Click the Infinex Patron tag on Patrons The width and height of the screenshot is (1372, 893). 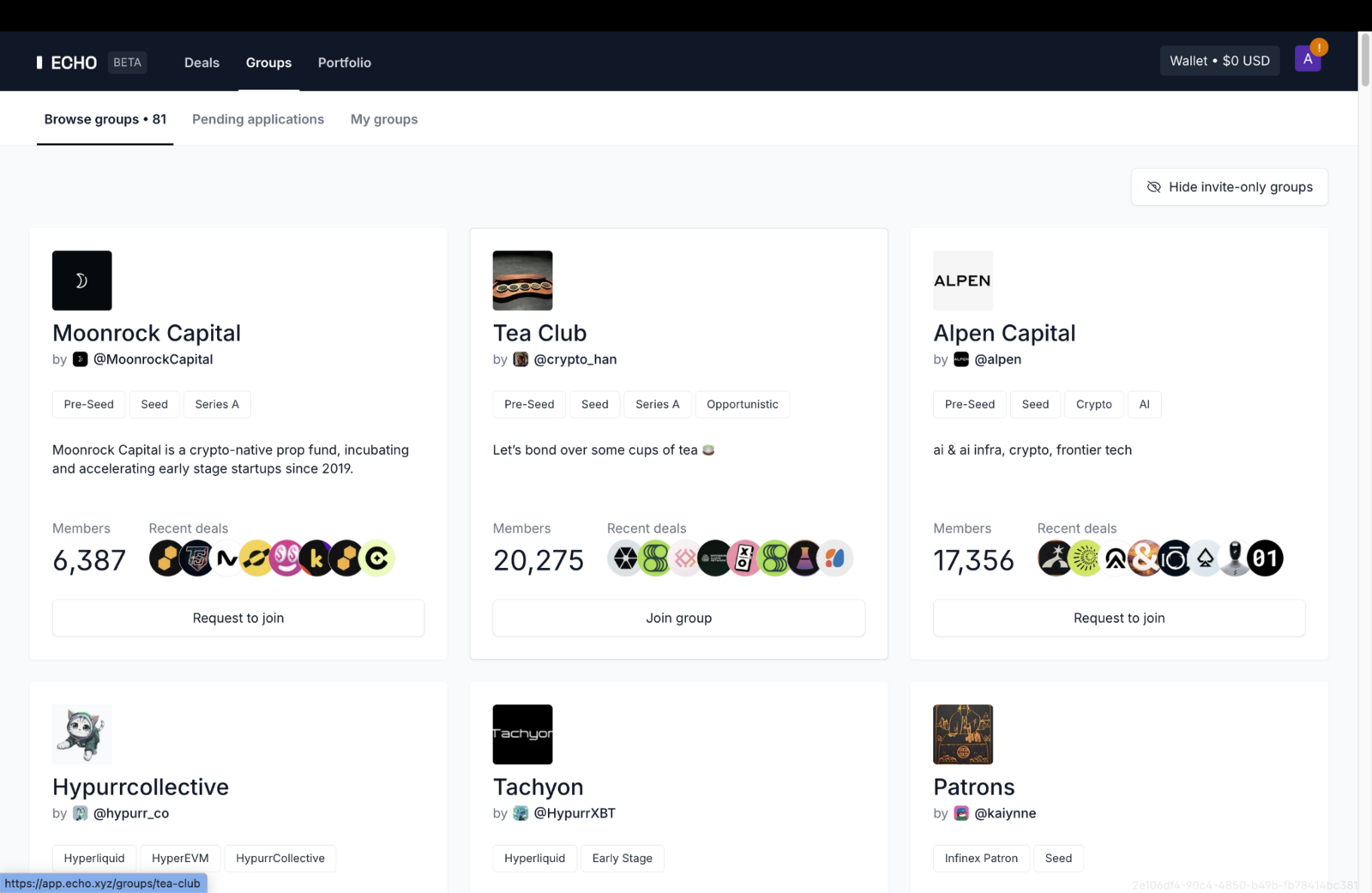coord(982,858)
